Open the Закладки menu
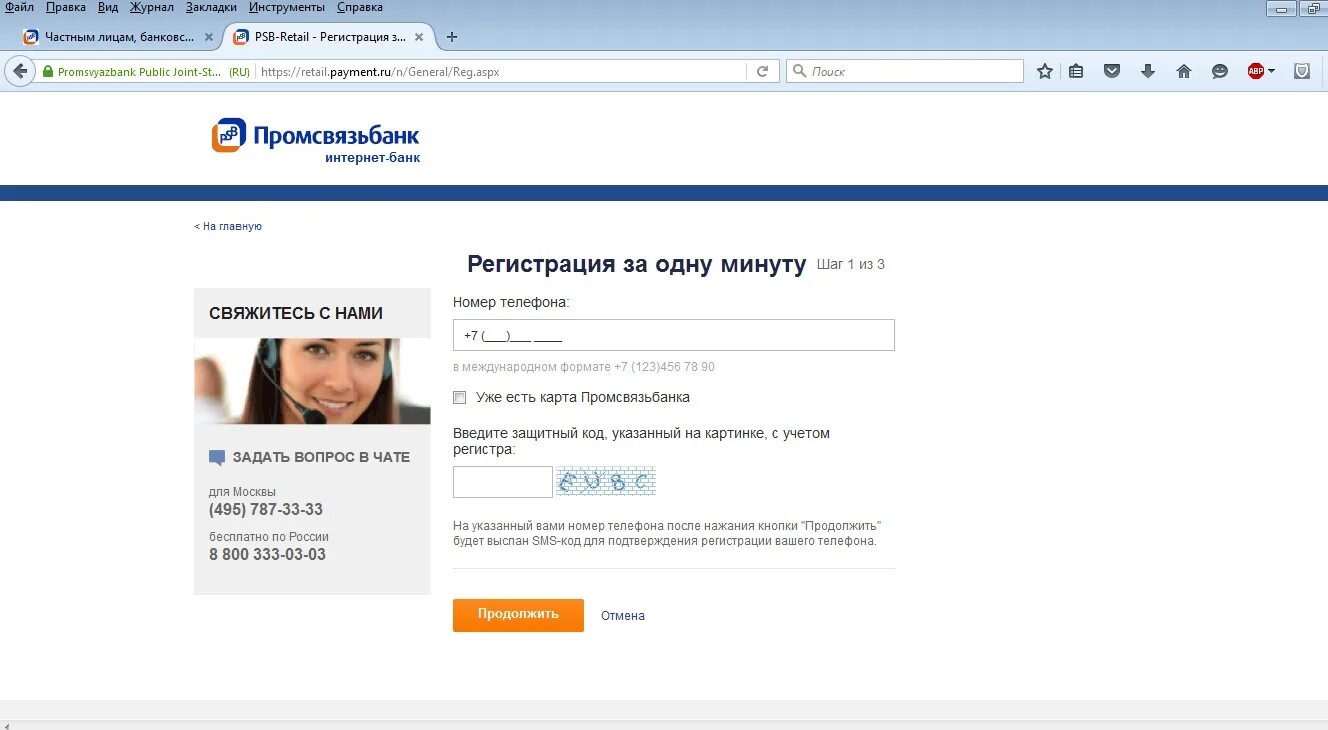The image size is (1328, 730). point(212,7)
